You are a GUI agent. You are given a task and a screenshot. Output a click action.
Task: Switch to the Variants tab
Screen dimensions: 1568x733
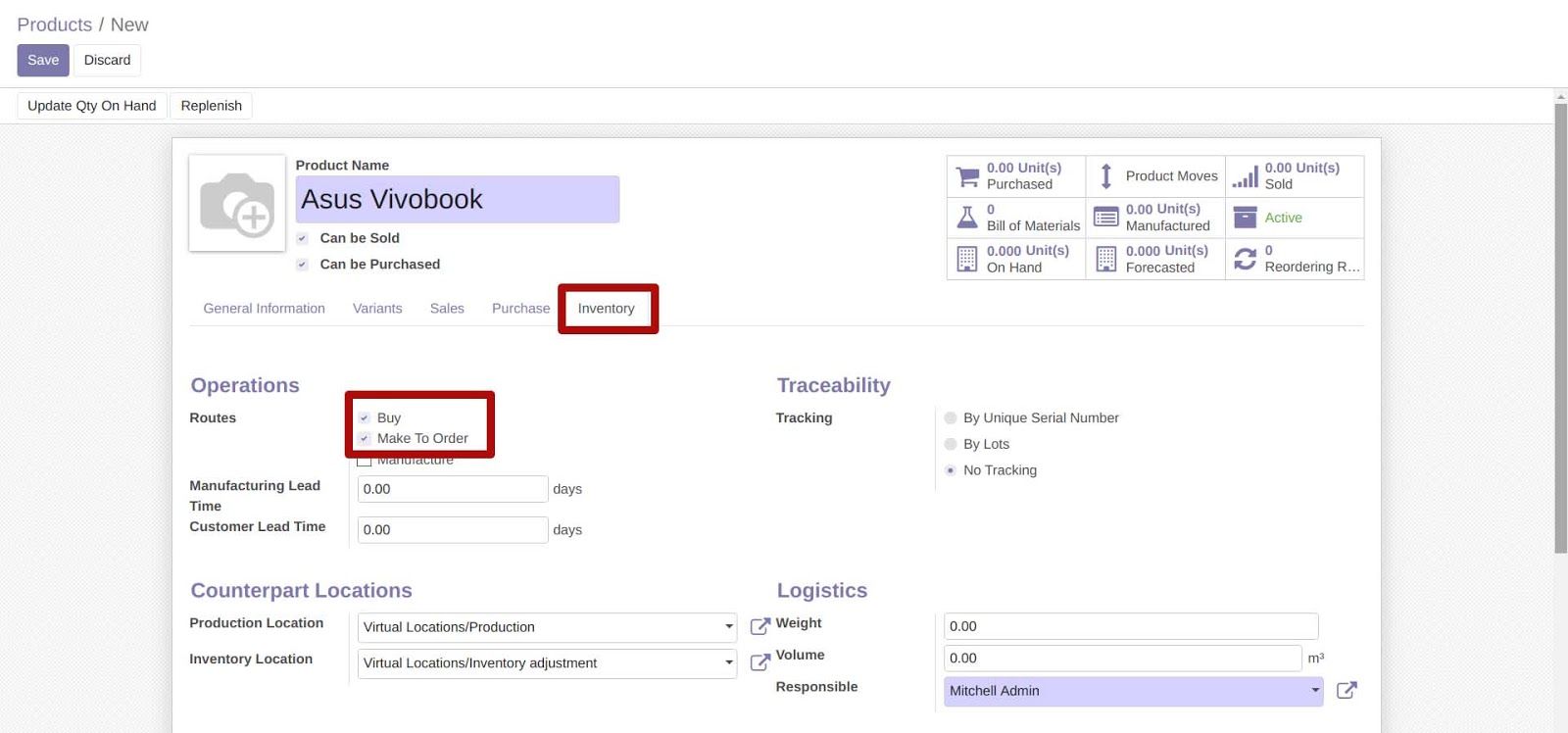point(377,308)
